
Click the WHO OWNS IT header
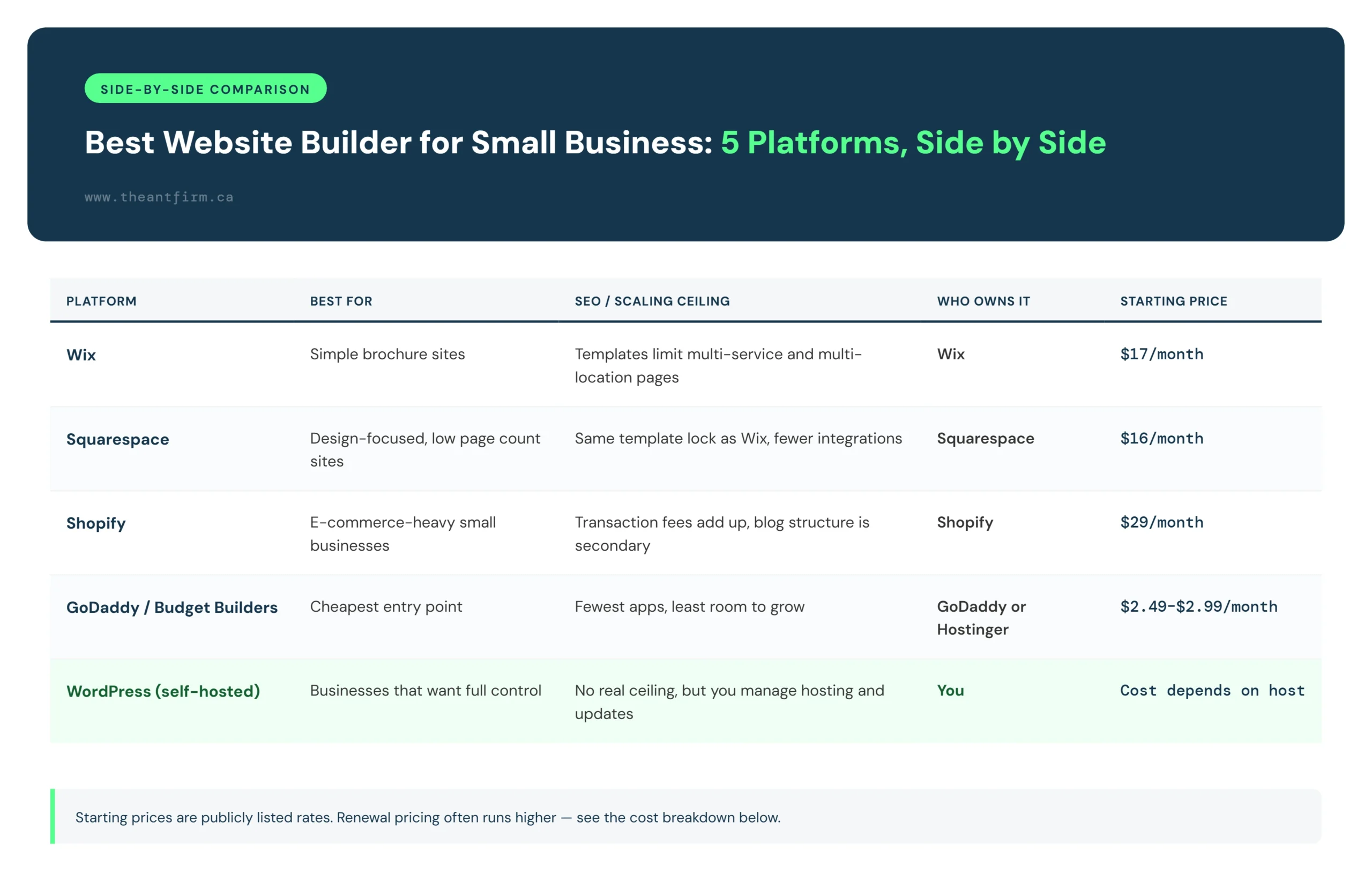pyautogui.click(x=983, y=301)
